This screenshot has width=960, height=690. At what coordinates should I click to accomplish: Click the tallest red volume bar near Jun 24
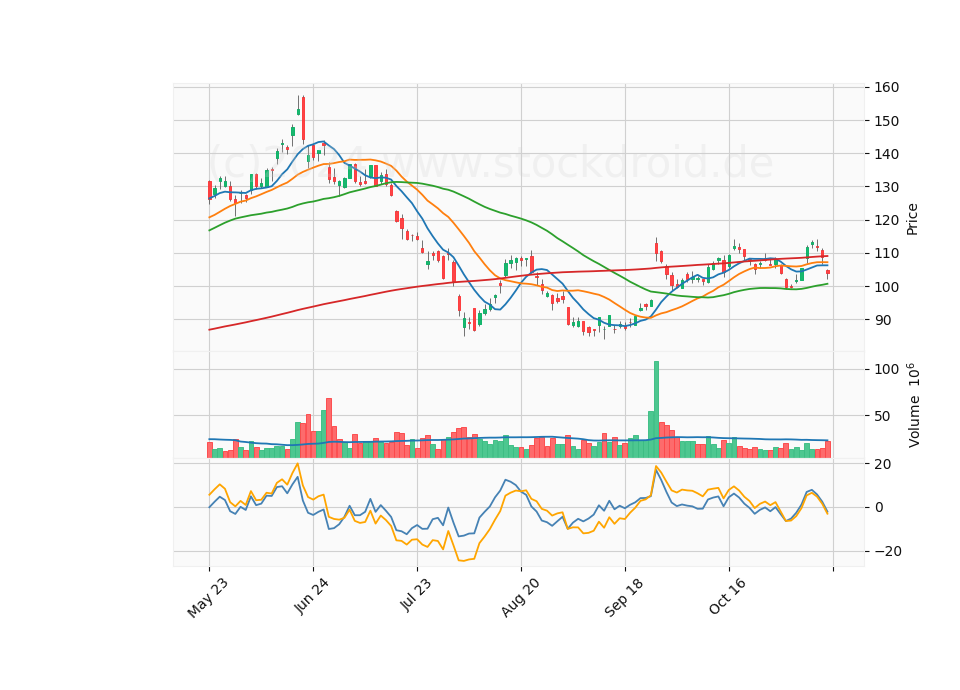click(329, 428)
